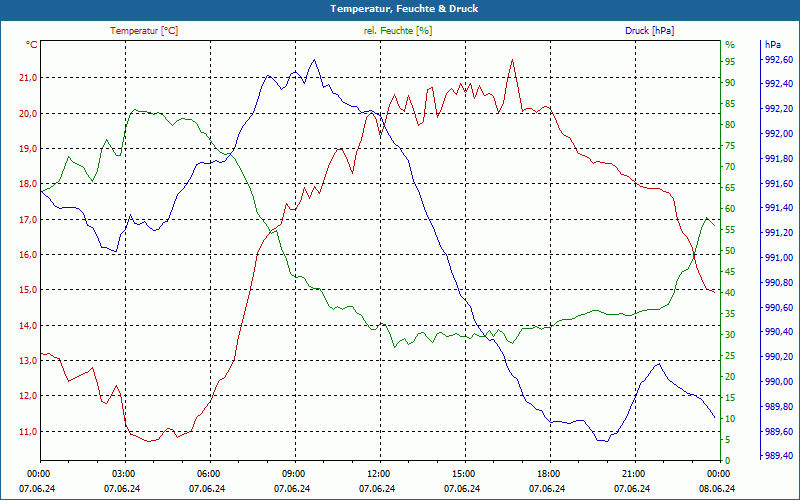Click the 50 humidity axis value
Viewport: 800px width, 500px height.
pyautogui.click(x=730, y=251)
